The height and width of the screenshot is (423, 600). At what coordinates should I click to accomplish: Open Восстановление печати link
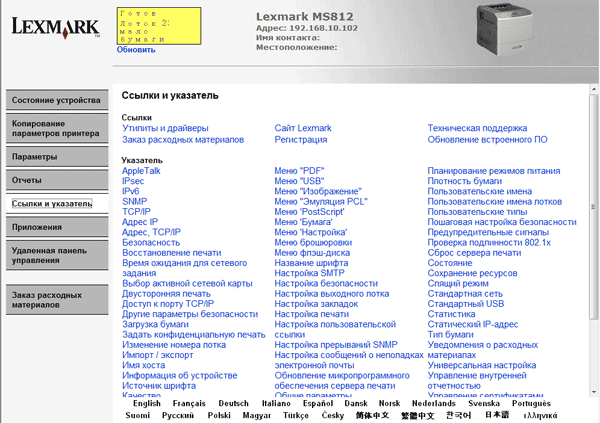coord(171,253)
